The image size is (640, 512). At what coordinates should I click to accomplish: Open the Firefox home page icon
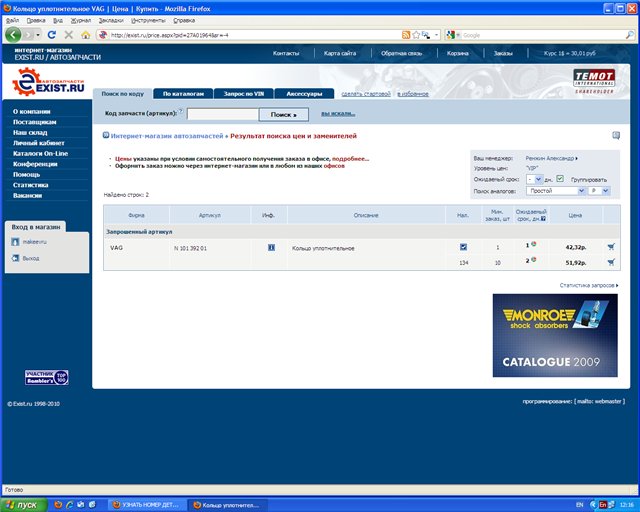(x=85, y=35)
